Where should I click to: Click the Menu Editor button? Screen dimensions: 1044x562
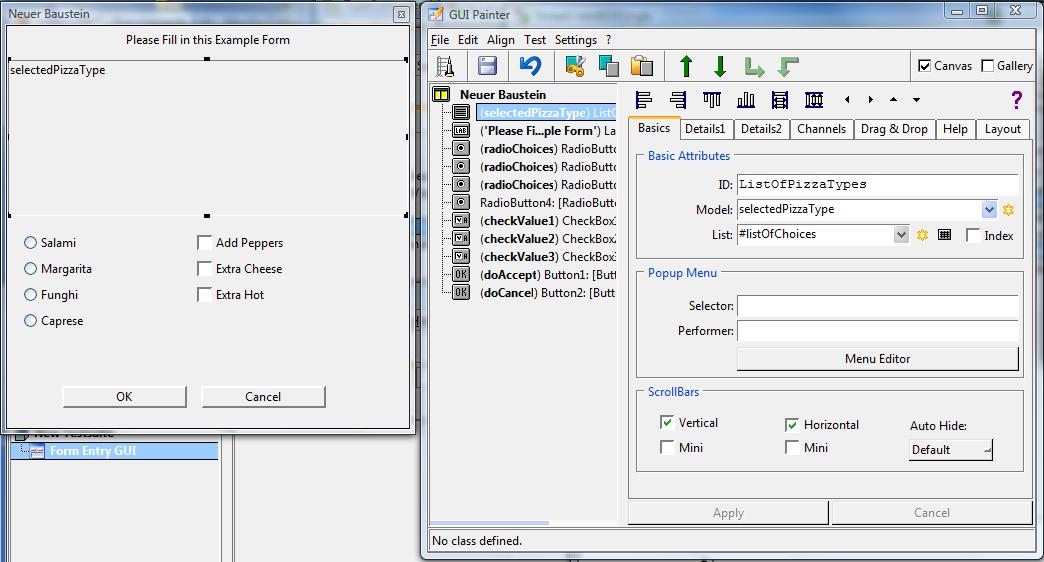click(x=878, y=359)
